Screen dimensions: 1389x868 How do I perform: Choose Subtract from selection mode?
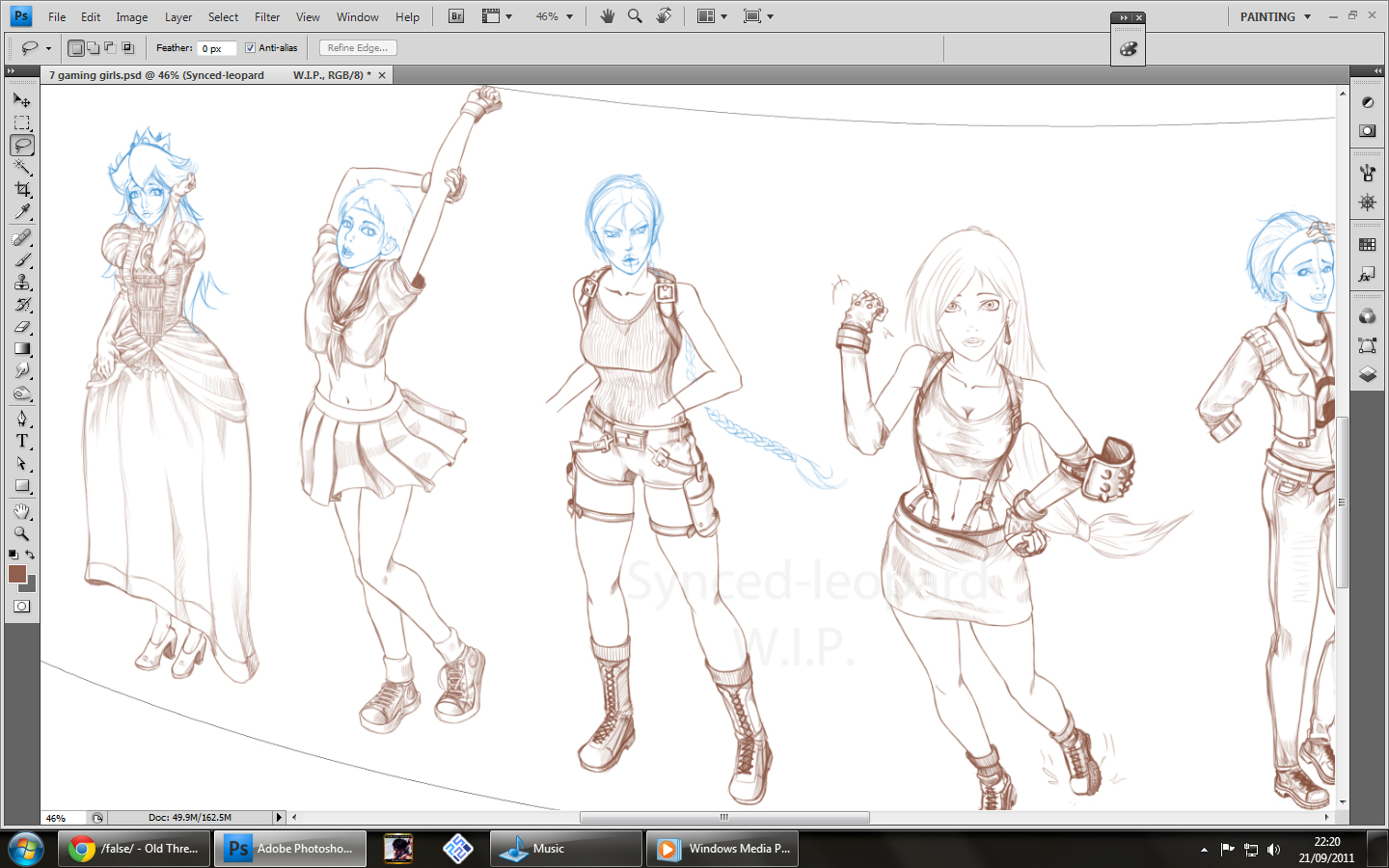(x=110, y=47)
